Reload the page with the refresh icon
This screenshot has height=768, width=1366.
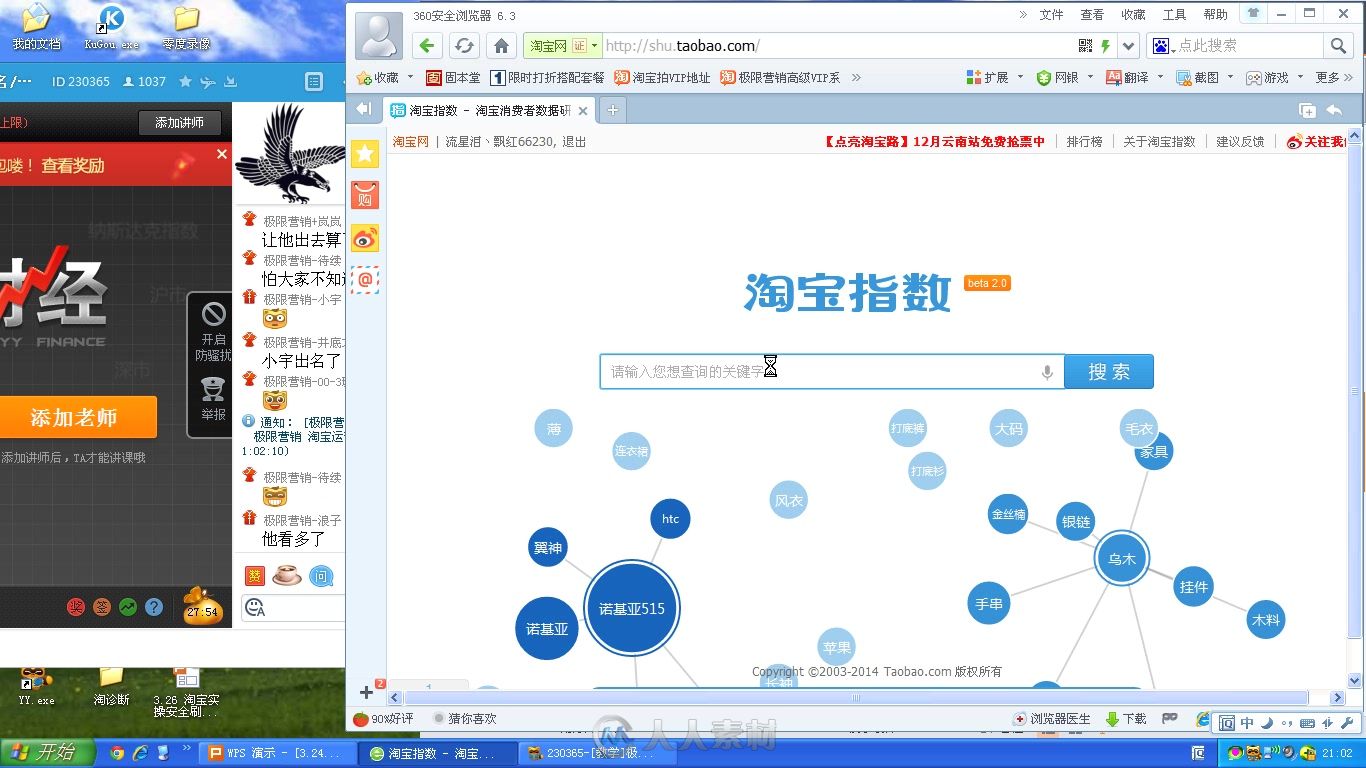coord(464,46)
